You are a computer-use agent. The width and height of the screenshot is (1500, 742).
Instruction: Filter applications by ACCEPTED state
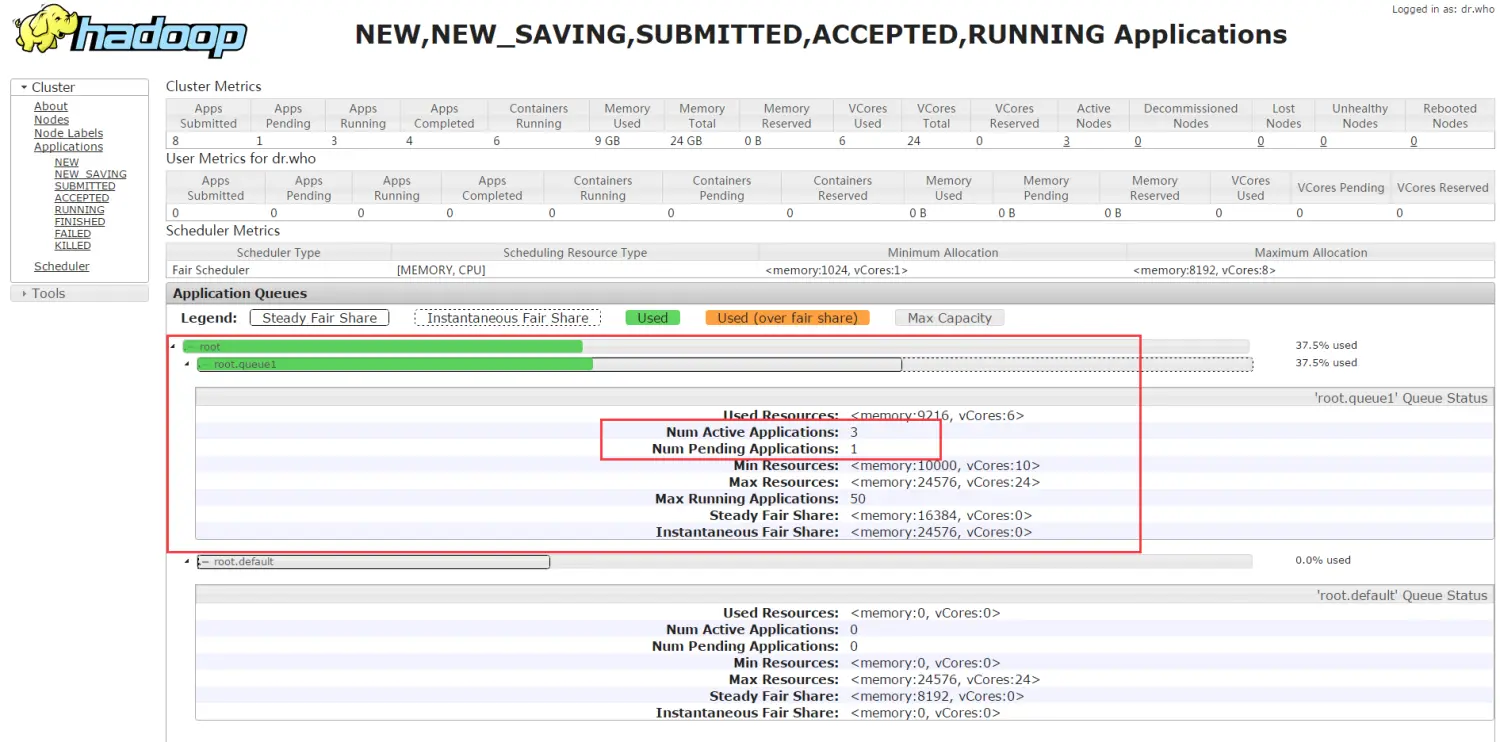click(82, 198)
